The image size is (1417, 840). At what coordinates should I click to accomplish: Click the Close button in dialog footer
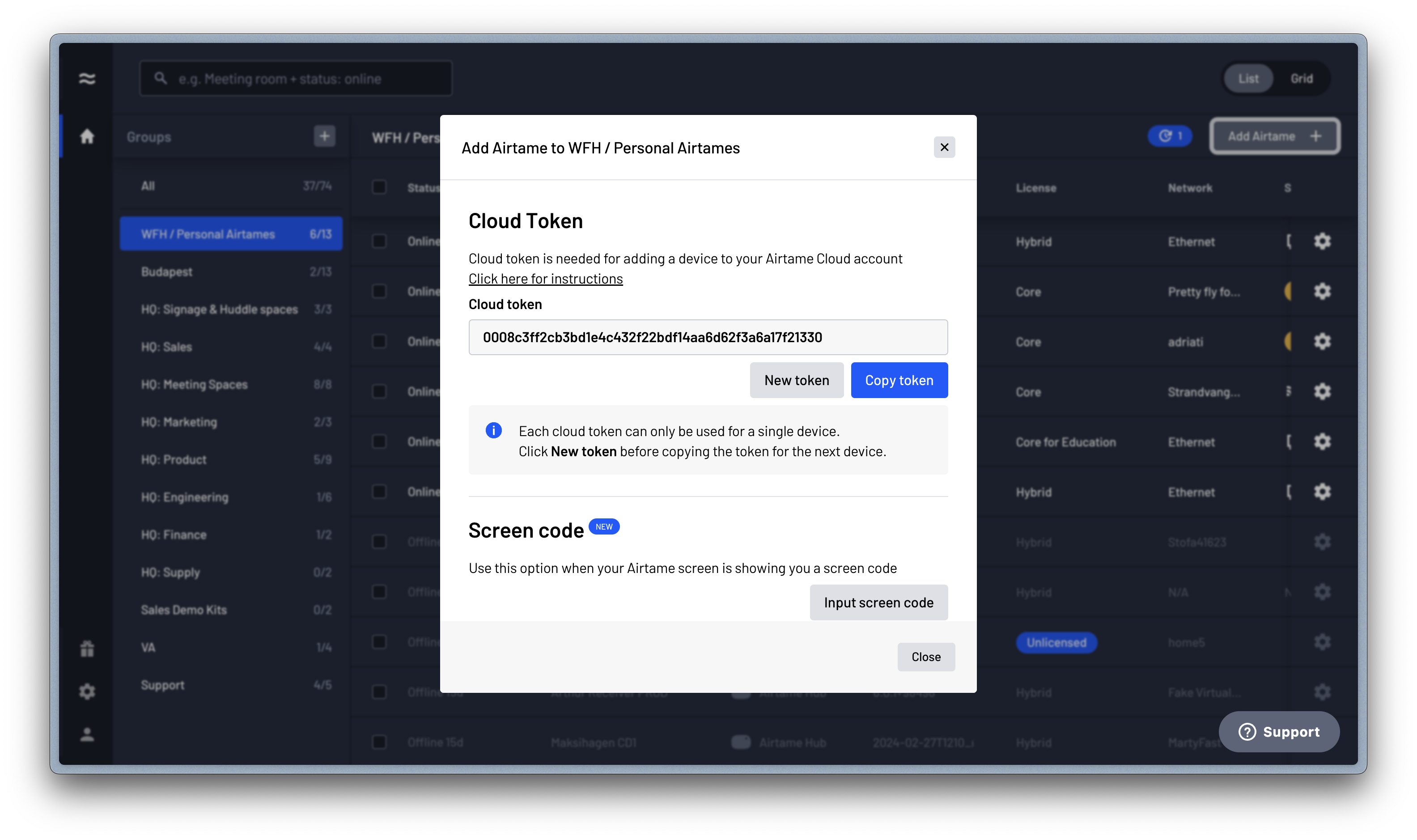click(x=926, y=657)
